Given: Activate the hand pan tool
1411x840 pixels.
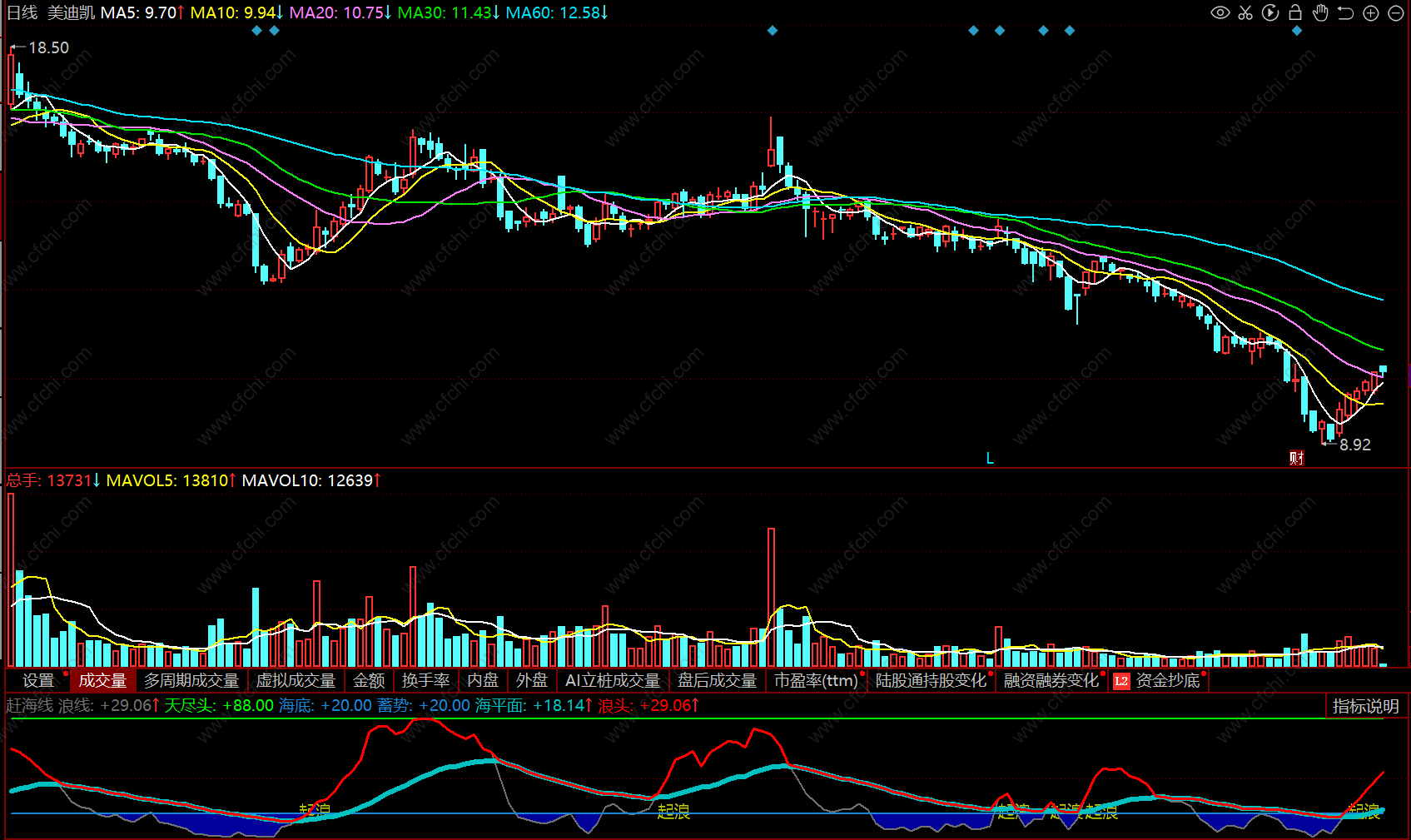Looking at the screenshot, I should (1320, 12).
